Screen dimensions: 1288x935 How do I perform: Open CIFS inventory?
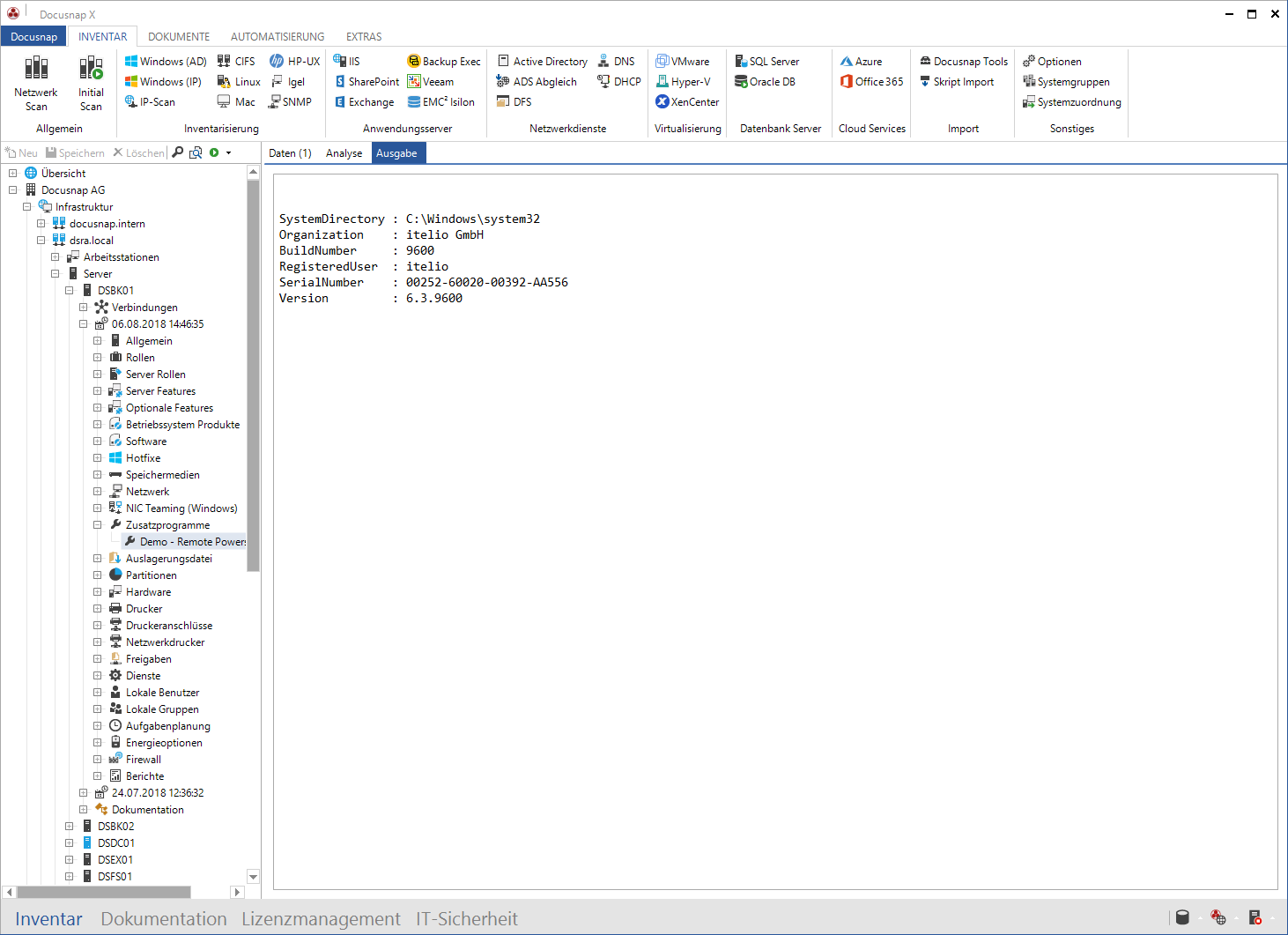point(236,61)
